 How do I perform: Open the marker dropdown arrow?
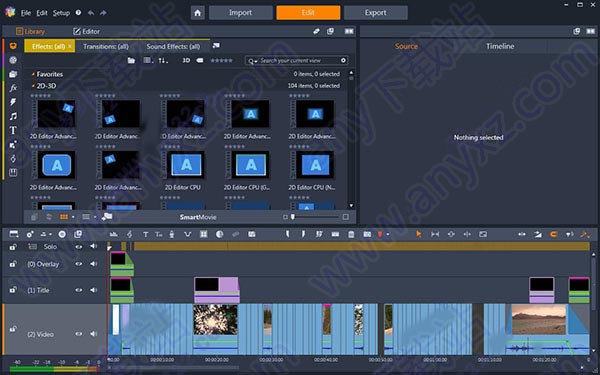(388, 234)
